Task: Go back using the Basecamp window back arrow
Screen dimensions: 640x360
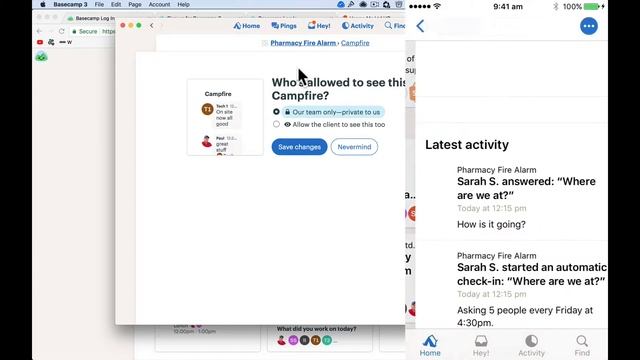Action: (x=151, y=25)
